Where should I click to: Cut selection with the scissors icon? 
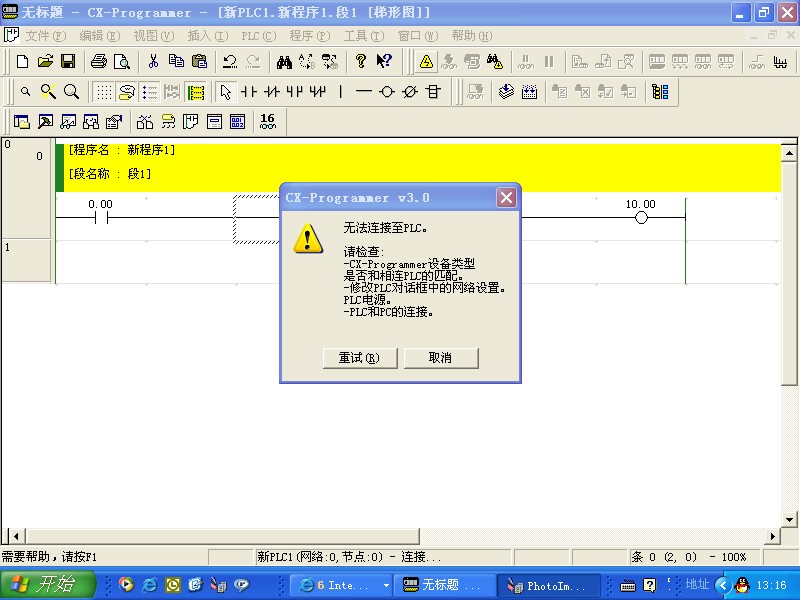(x=153, y=62)
